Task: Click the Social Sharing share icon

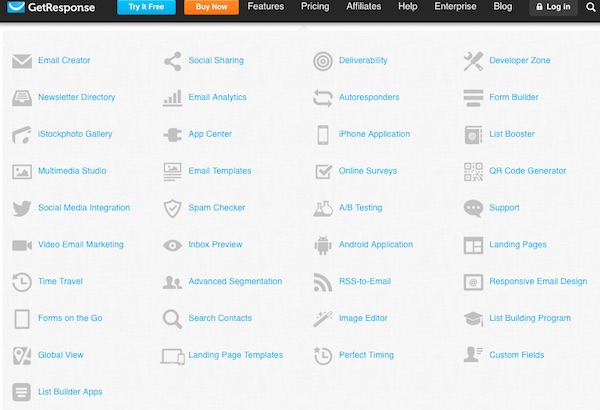Action: tap(173, 61)
